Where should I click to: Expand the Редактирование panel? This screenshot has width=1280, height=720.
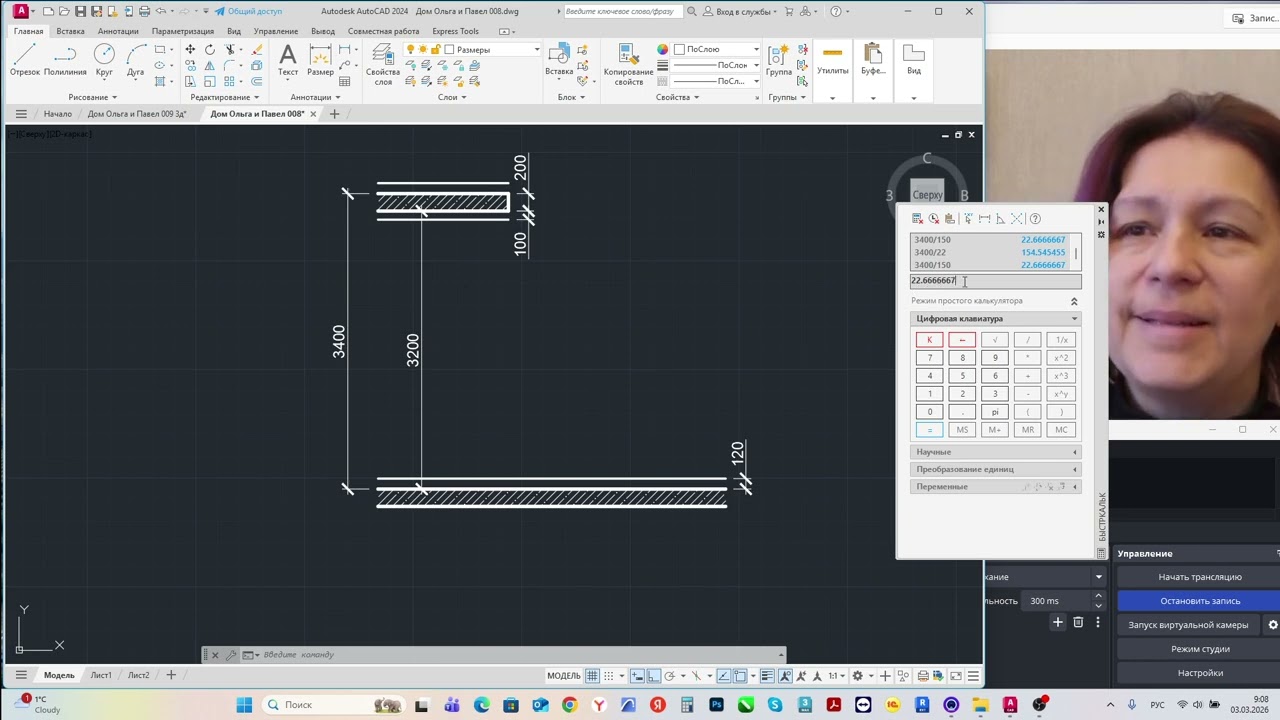point(225,97)
